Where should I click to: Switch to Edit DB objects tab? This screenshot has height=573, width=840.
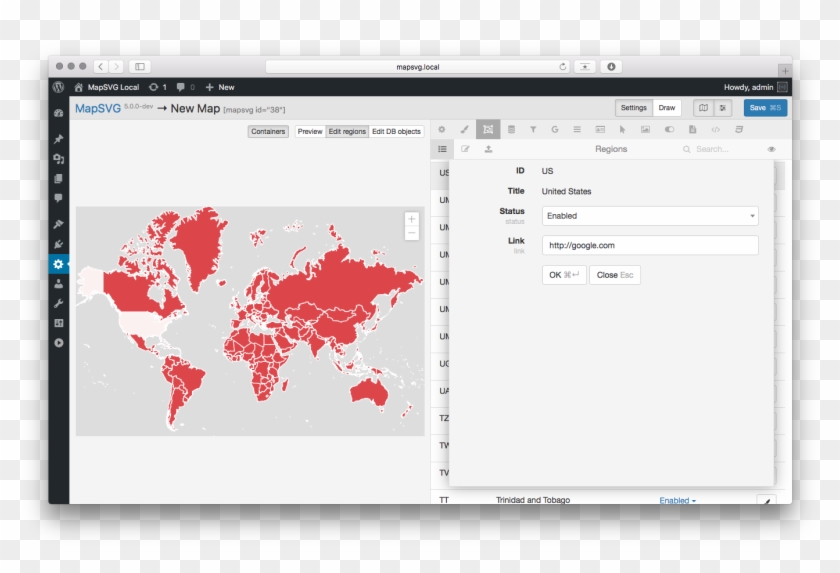pos(396,131)
